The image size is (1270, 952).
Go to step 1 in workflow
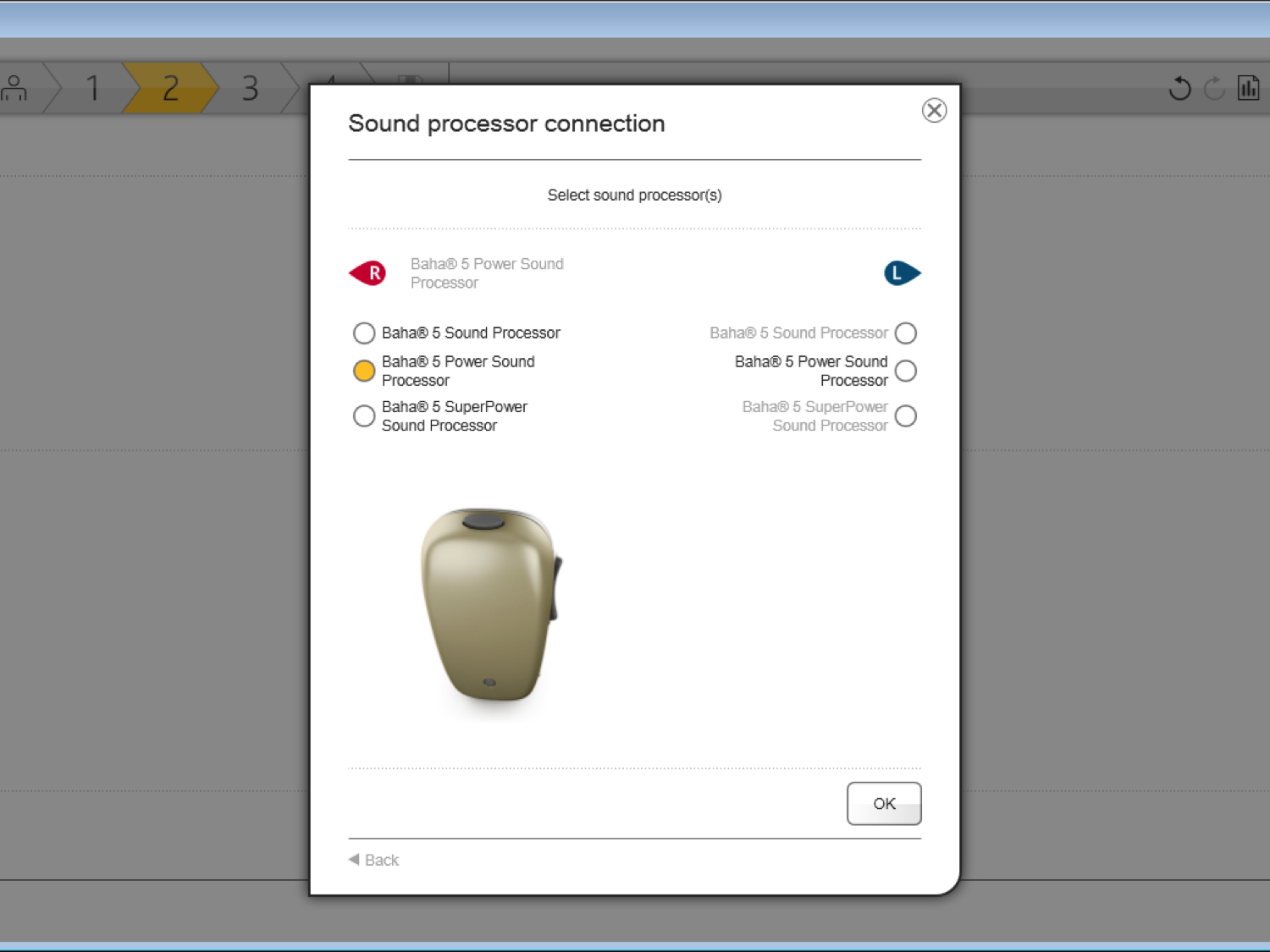(x=93, y=88)
